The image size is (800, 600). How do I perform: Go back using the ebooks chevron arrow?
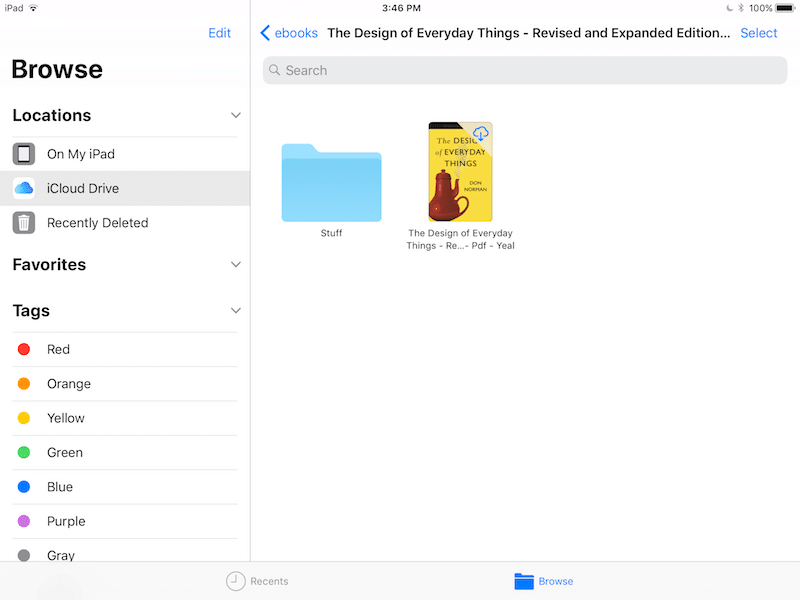(265, 33)
